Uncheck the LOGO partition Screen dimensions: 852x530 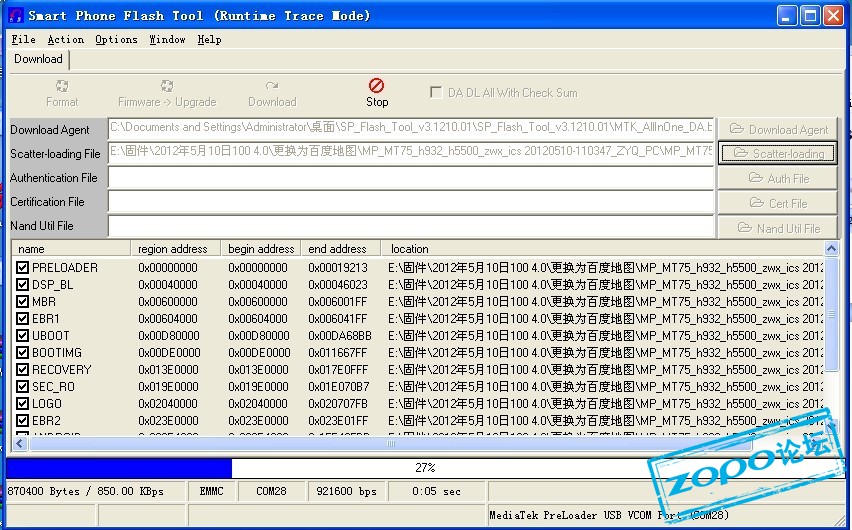[x=22, y=403]
